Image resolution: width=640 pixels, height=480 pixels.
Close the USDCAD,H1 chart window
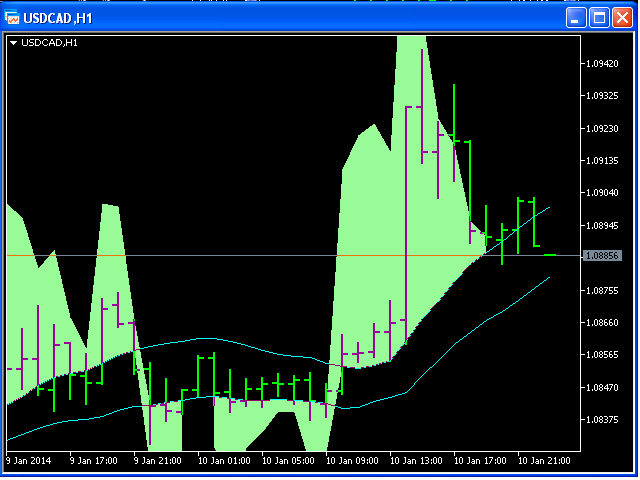pyautogui.click(x=622, y=18)
